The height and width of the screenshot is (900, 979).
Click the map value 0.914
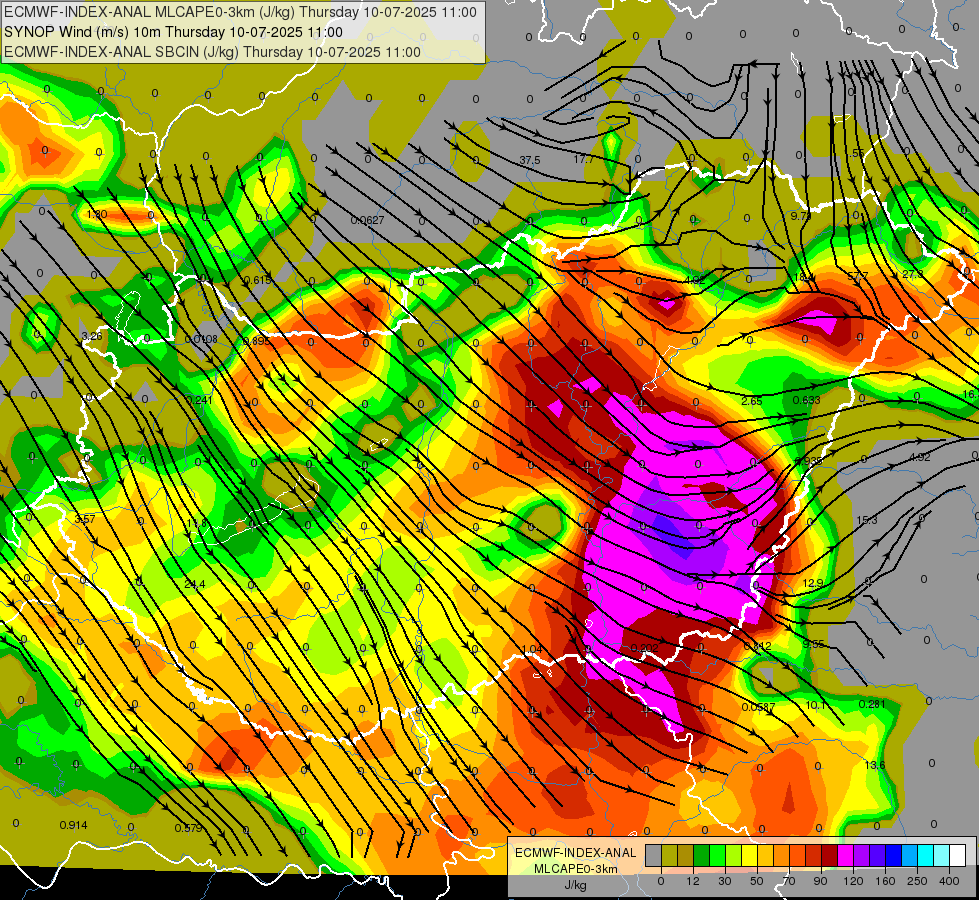[73, 825]
